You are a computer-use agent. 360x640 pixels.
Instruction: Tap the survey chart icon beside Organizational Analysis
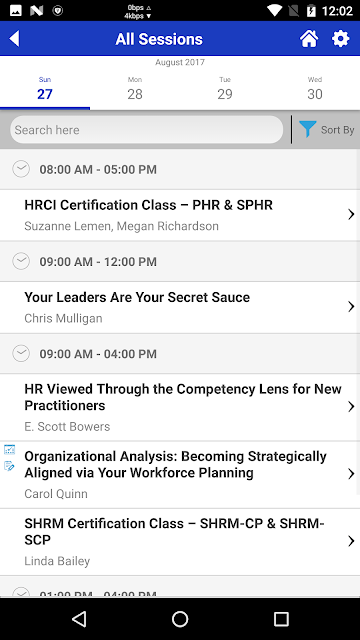tap(9, 450)
